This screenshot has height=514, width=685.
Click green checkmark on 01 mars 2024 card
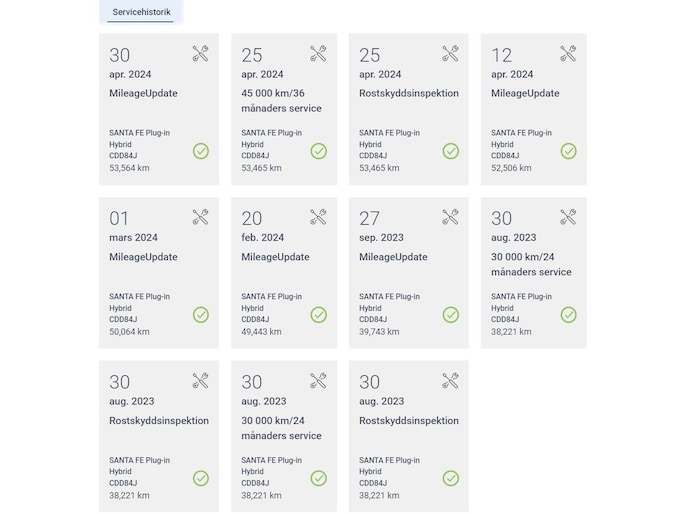tap(201, 315)
